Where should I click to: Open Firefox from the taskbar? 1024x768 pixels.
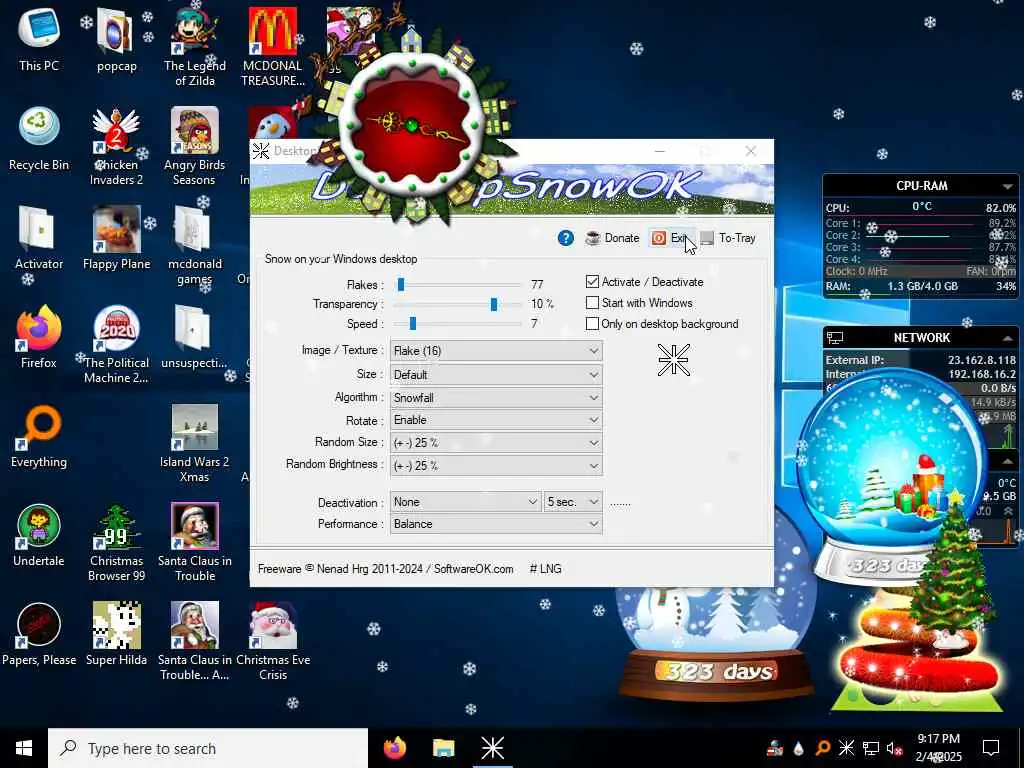pyautogui.click(x=394, y=748)
